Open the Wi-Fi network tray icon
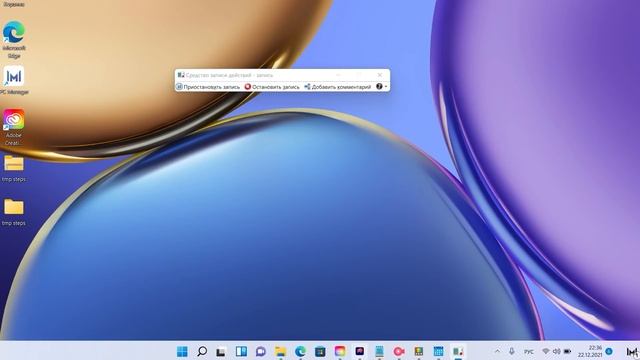 (546, 351)
